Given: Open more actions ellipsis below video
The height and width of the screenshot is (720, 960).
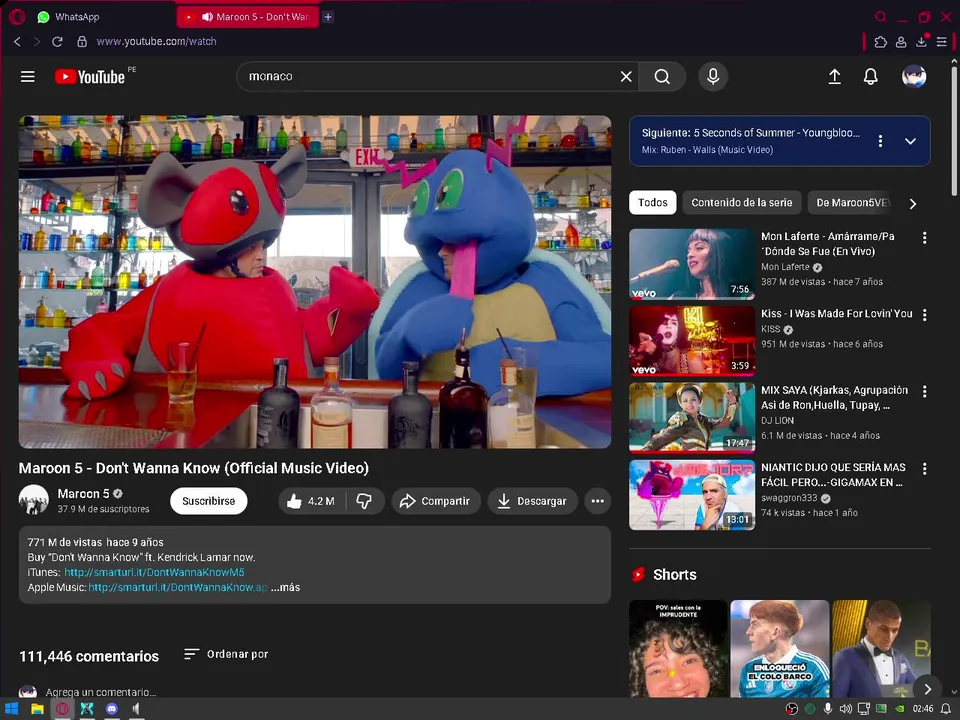Looking at the screenshot, I should [x=598, y=501].
